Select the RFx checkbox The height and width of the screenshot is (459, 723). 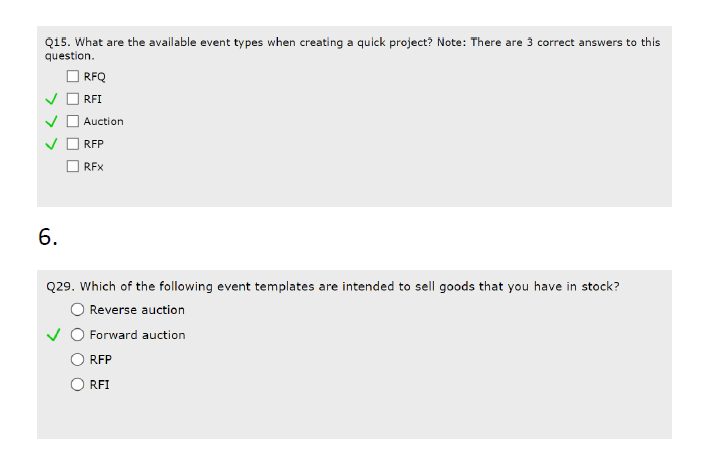pyautogui.click(x=74, y=166)
